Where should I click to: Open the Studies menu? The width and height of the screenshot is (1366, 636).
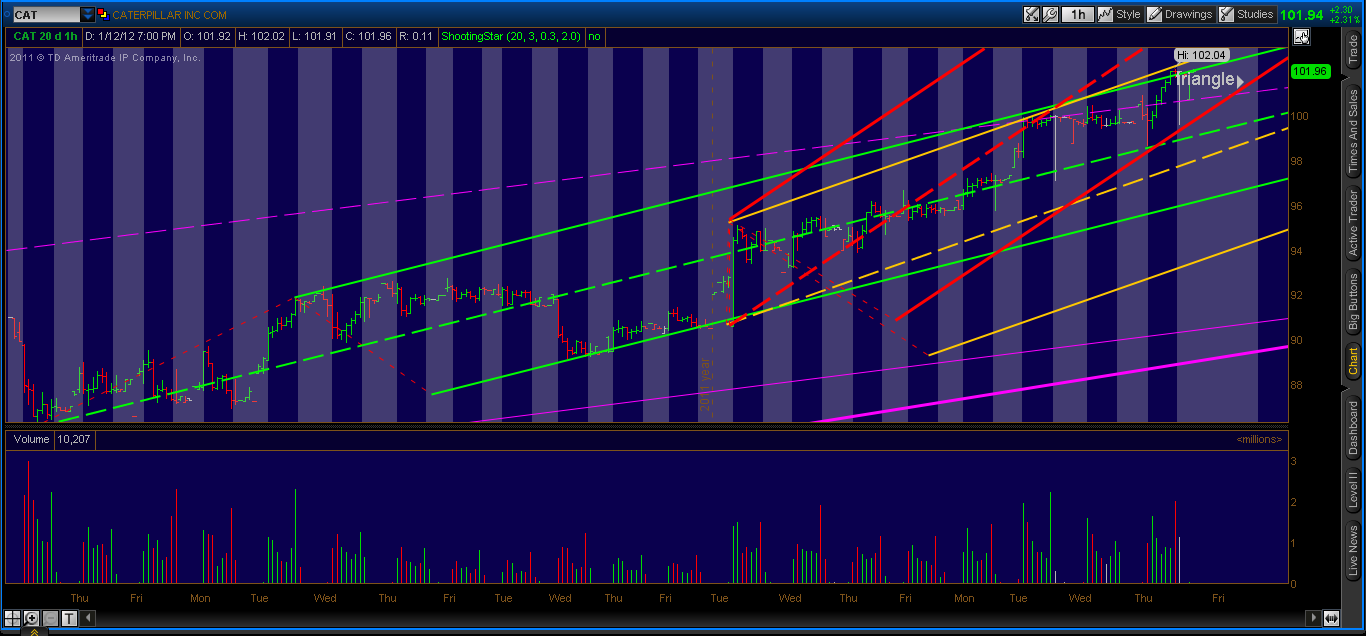click(x=1247, y=14)
